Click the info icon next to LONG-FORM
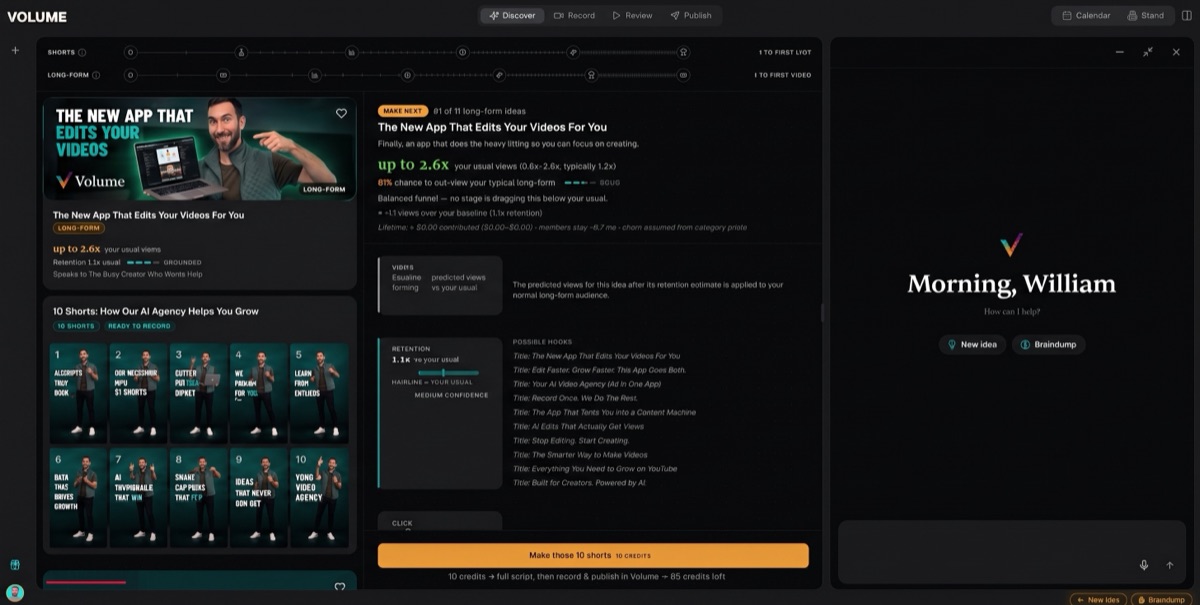1200x605 pixels. click(x=96, y=75)
